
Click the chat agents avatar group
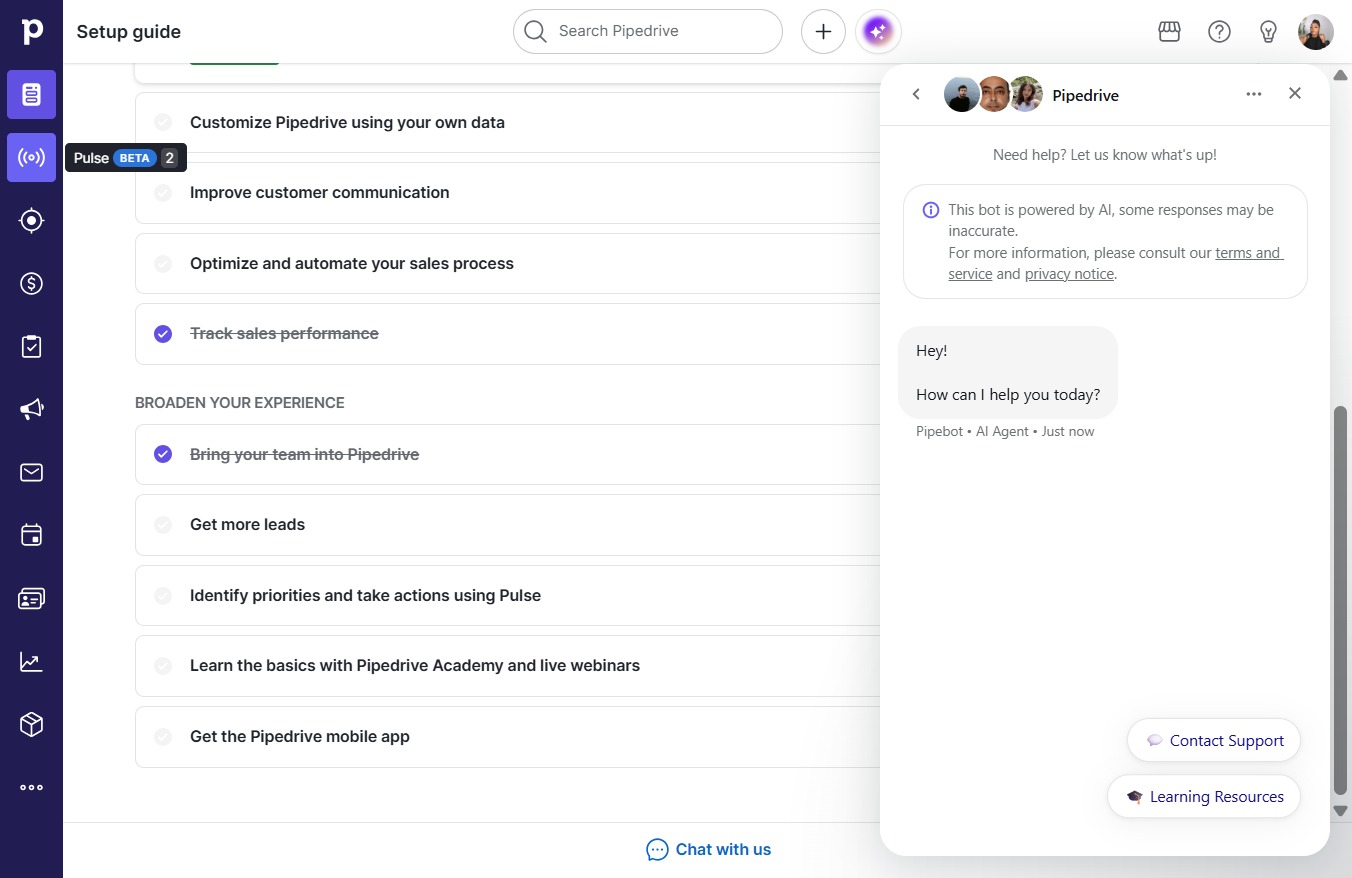993,94
